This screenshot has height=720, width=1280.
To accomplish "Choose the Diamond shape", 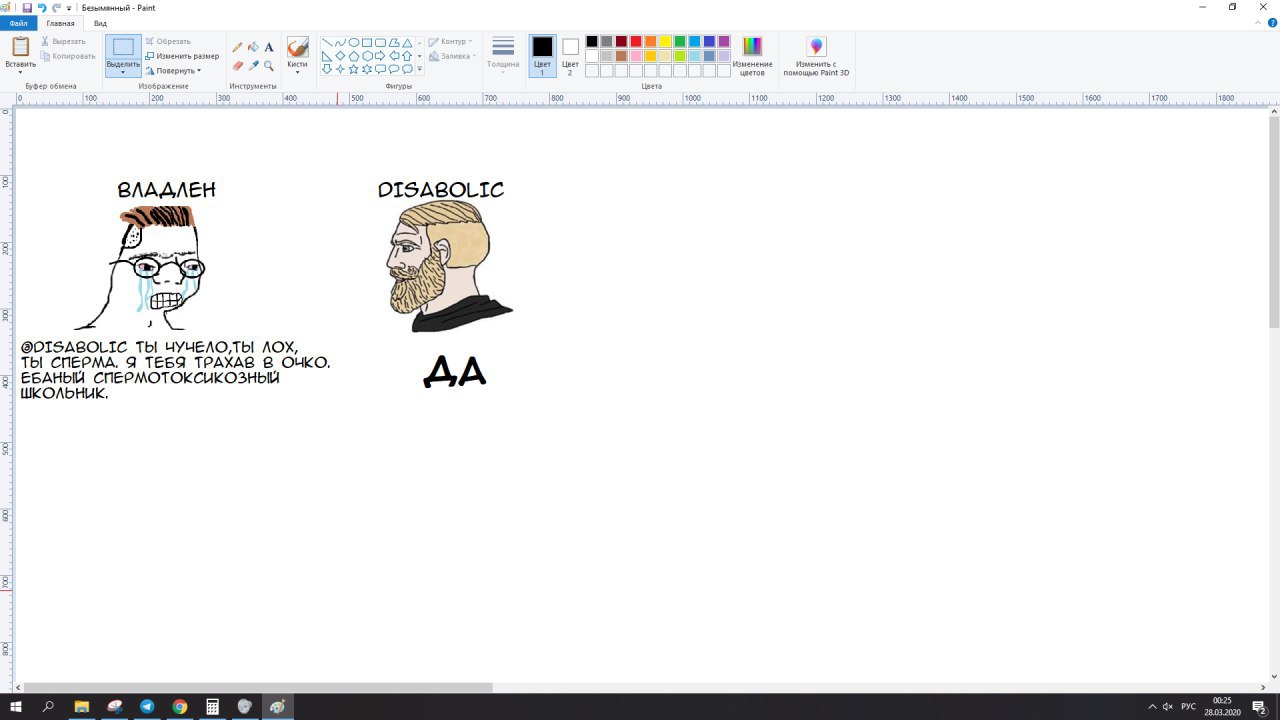I will [340, 56].
